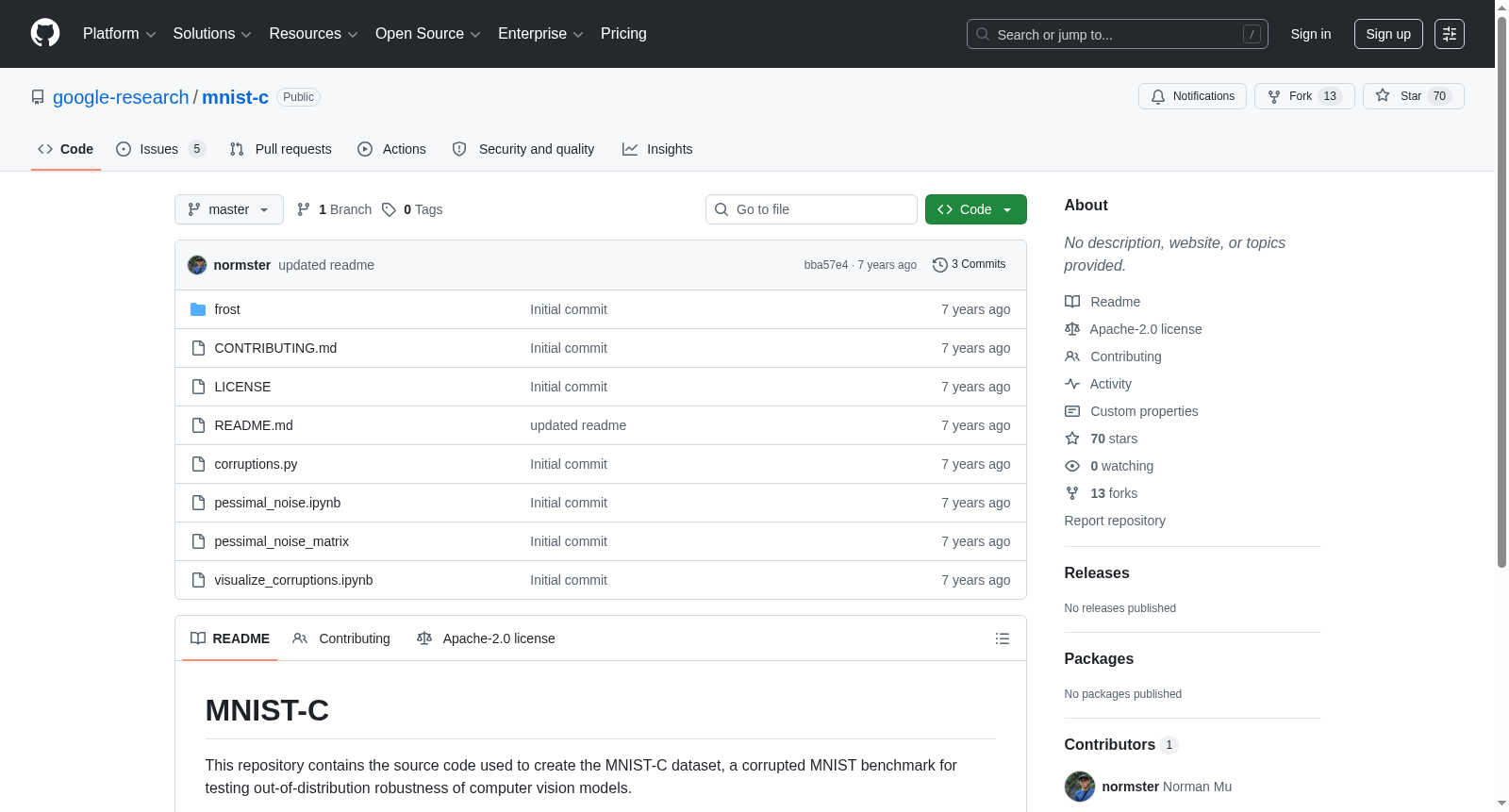Click the Sign up button
The image size is (1509, 812).
tap(1388, 34)
